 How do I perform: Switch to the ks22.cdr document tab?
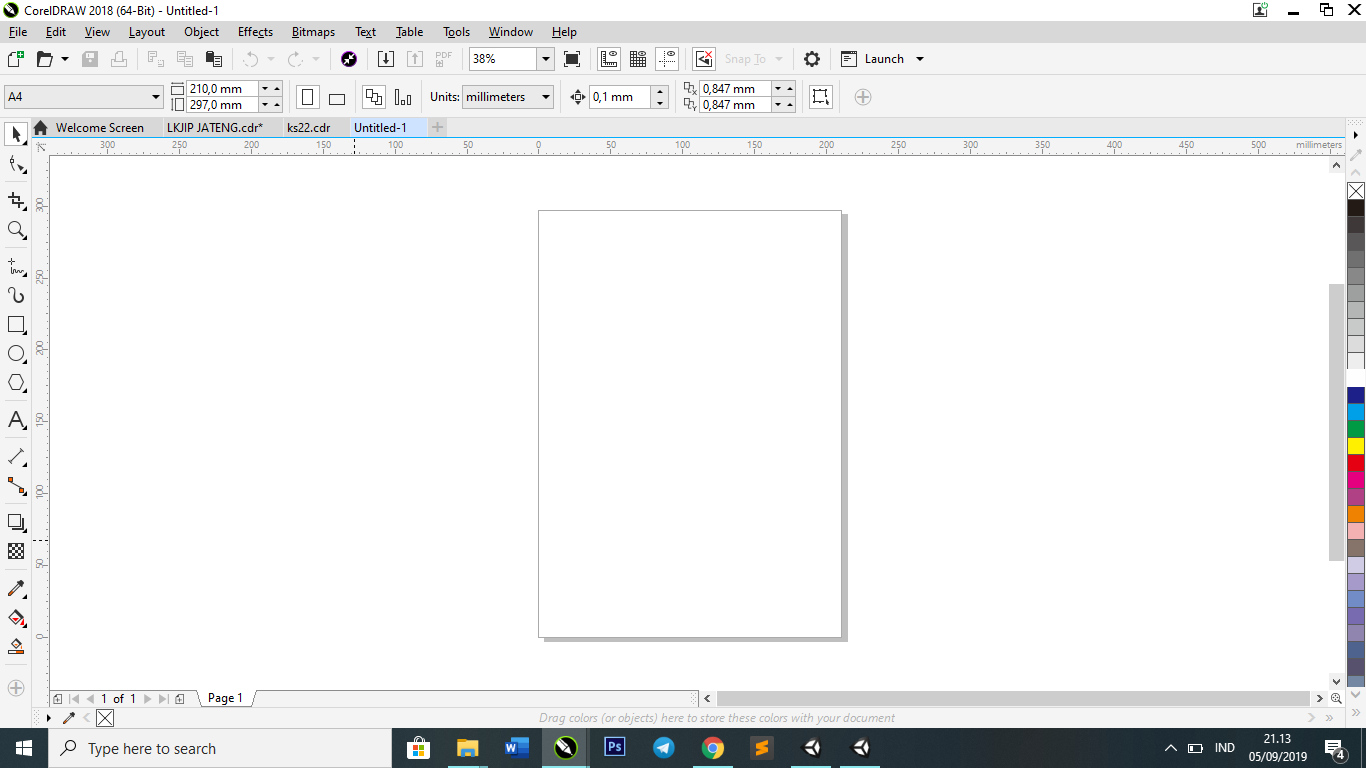click(x=309, y=127)
